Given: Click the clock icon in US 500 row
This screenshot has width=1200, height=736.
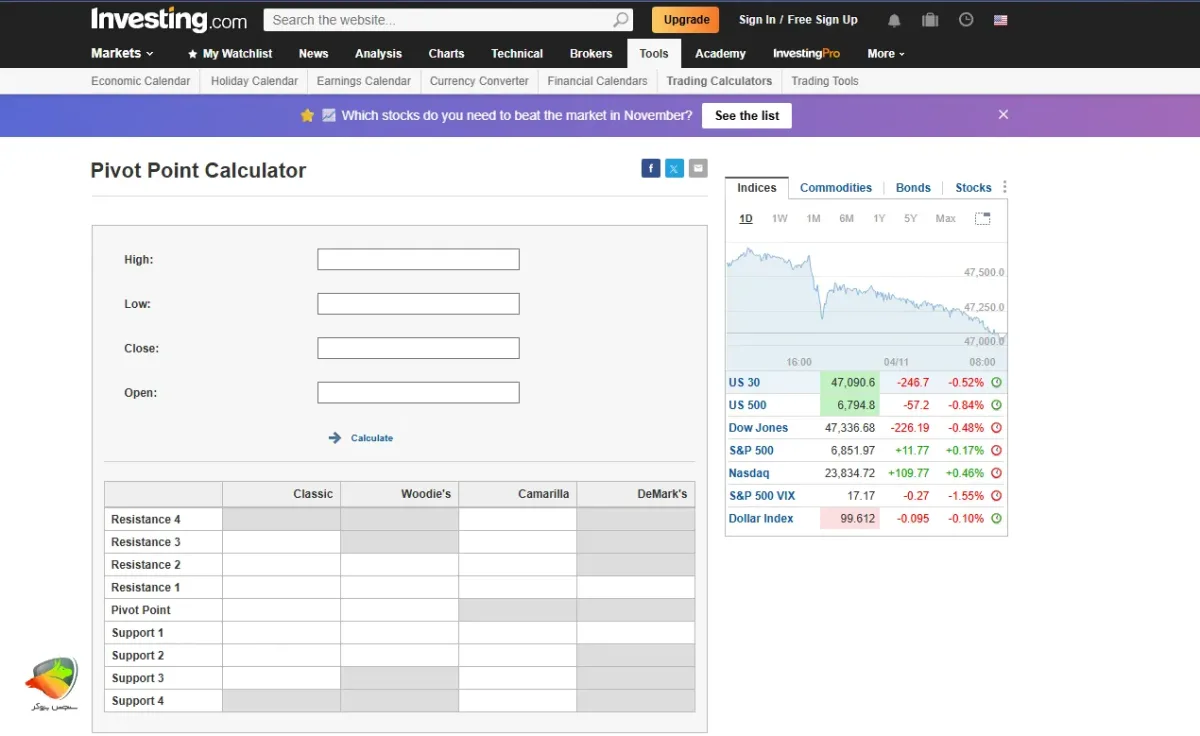Looking at the screenshot, I should [996, 405].
